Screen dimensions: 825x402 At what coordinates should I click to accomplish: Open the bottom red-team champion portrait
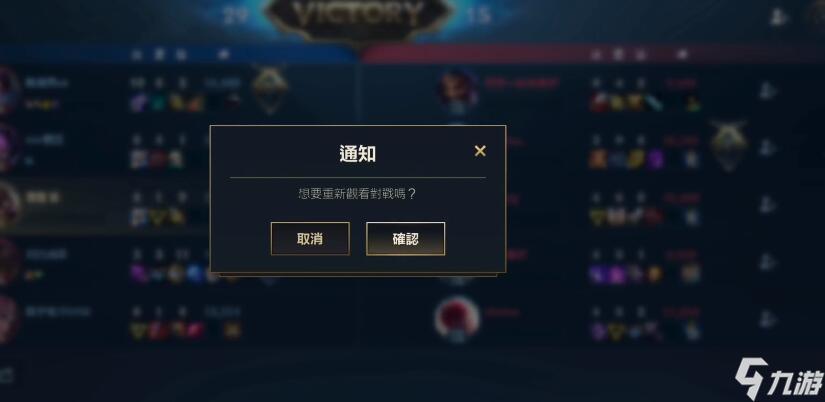pyautogui.click(x=457, y=319)
